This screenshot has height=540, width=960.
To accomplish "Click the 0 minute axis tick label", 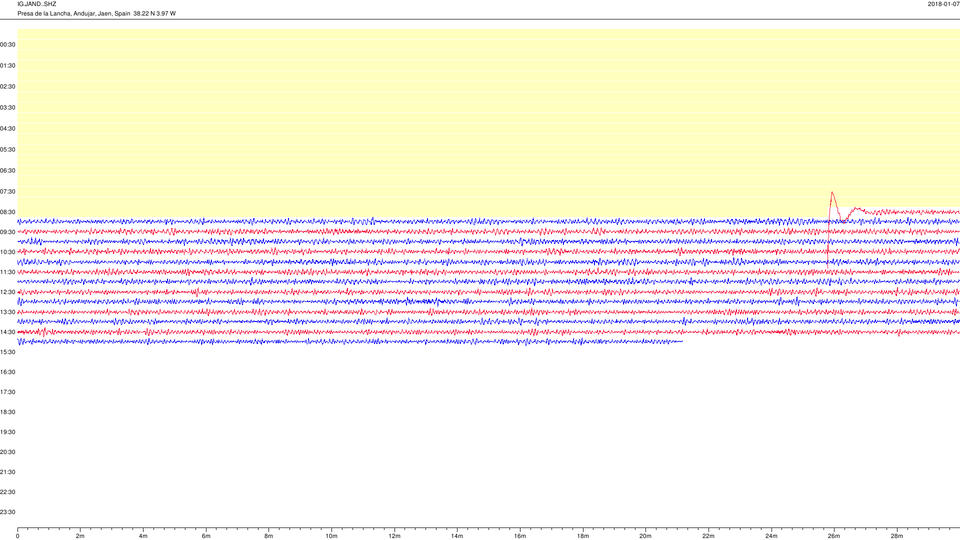I will [17, 536].
